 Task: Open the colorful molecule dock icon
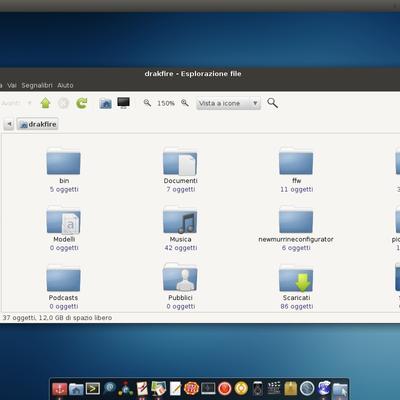point(126,389)
